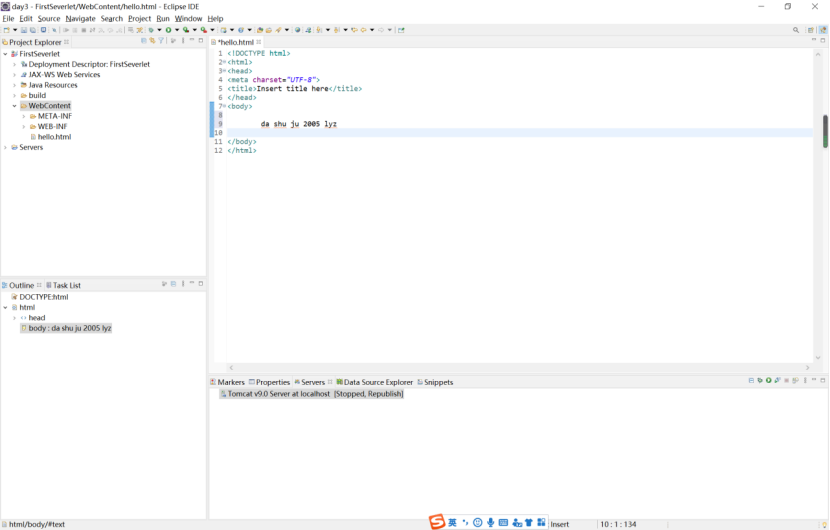Open the Run menu
The image size is (830, 530).
click(163, 19)
